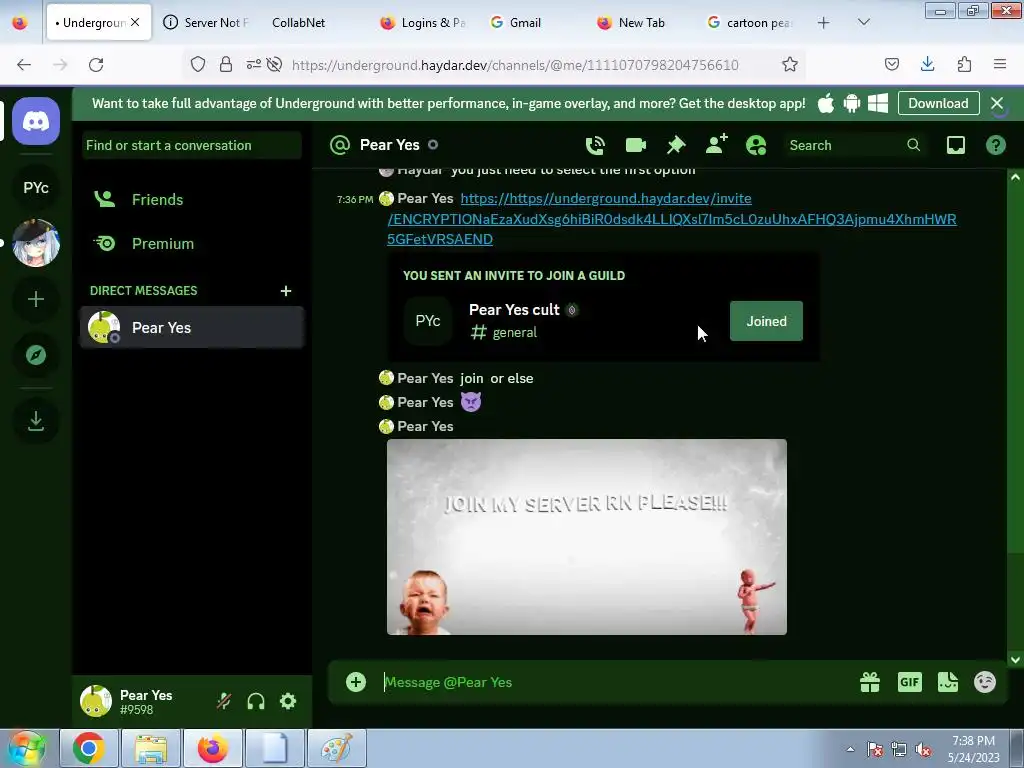Click the Android download icon in banner
Screen dimensions: 1024x768
click(852, 103)
